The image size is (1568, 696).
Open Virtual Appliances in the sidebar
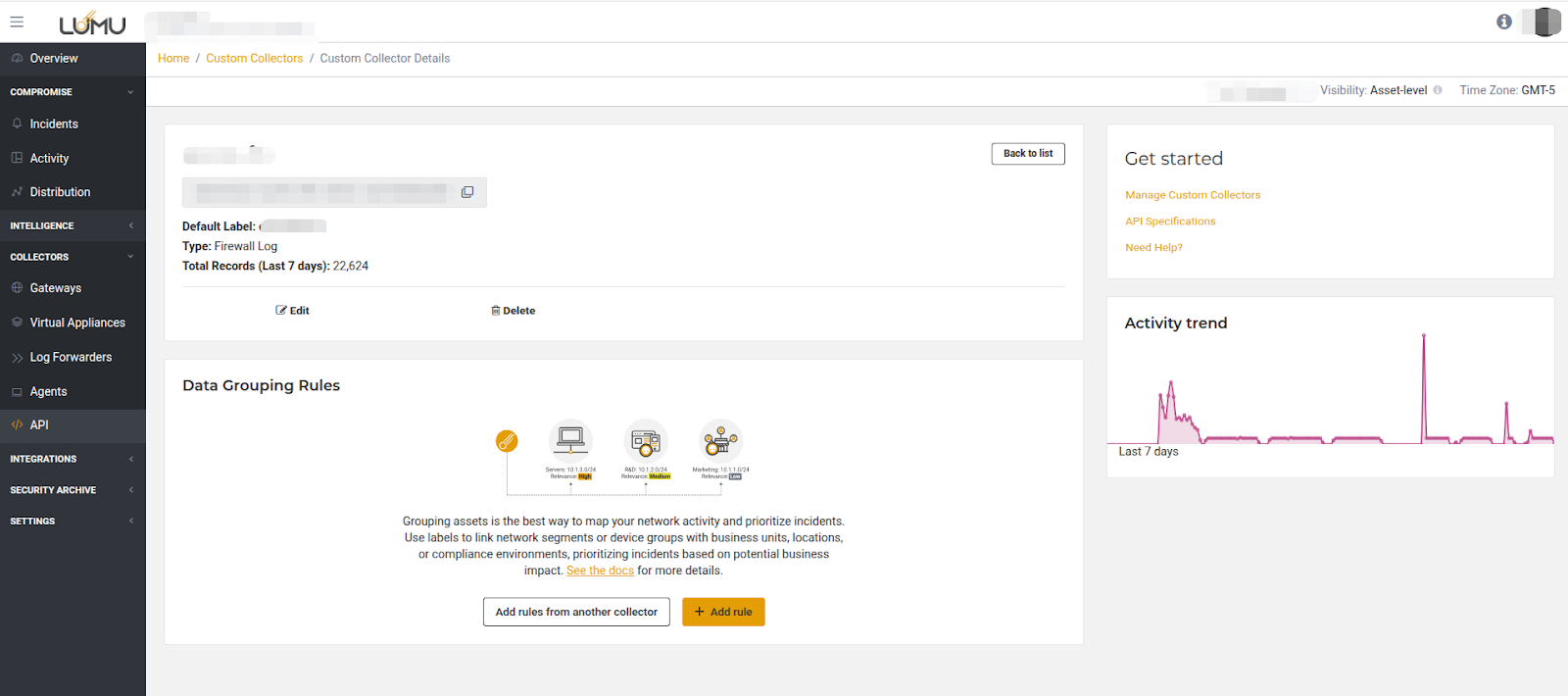point(77,323)
